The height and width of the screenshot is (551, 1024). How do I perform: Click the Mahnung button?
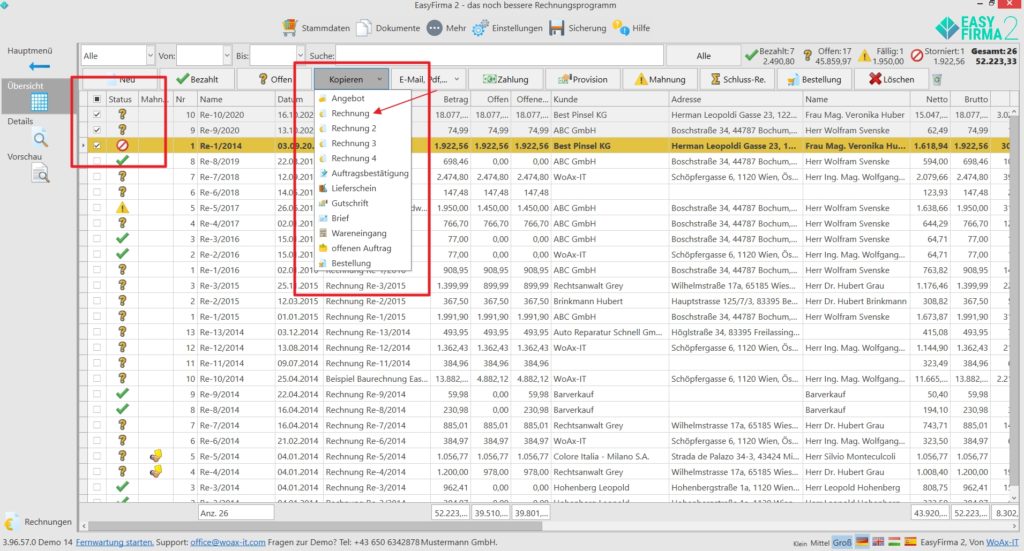pyautogui.click(x=660, y=79)
